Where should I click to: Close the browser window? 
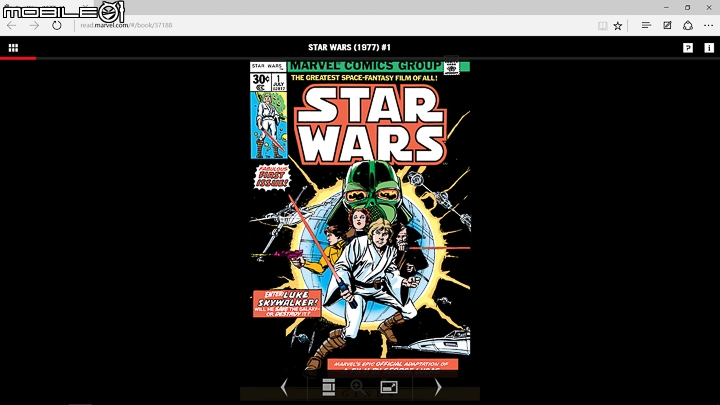pos(709,7)
